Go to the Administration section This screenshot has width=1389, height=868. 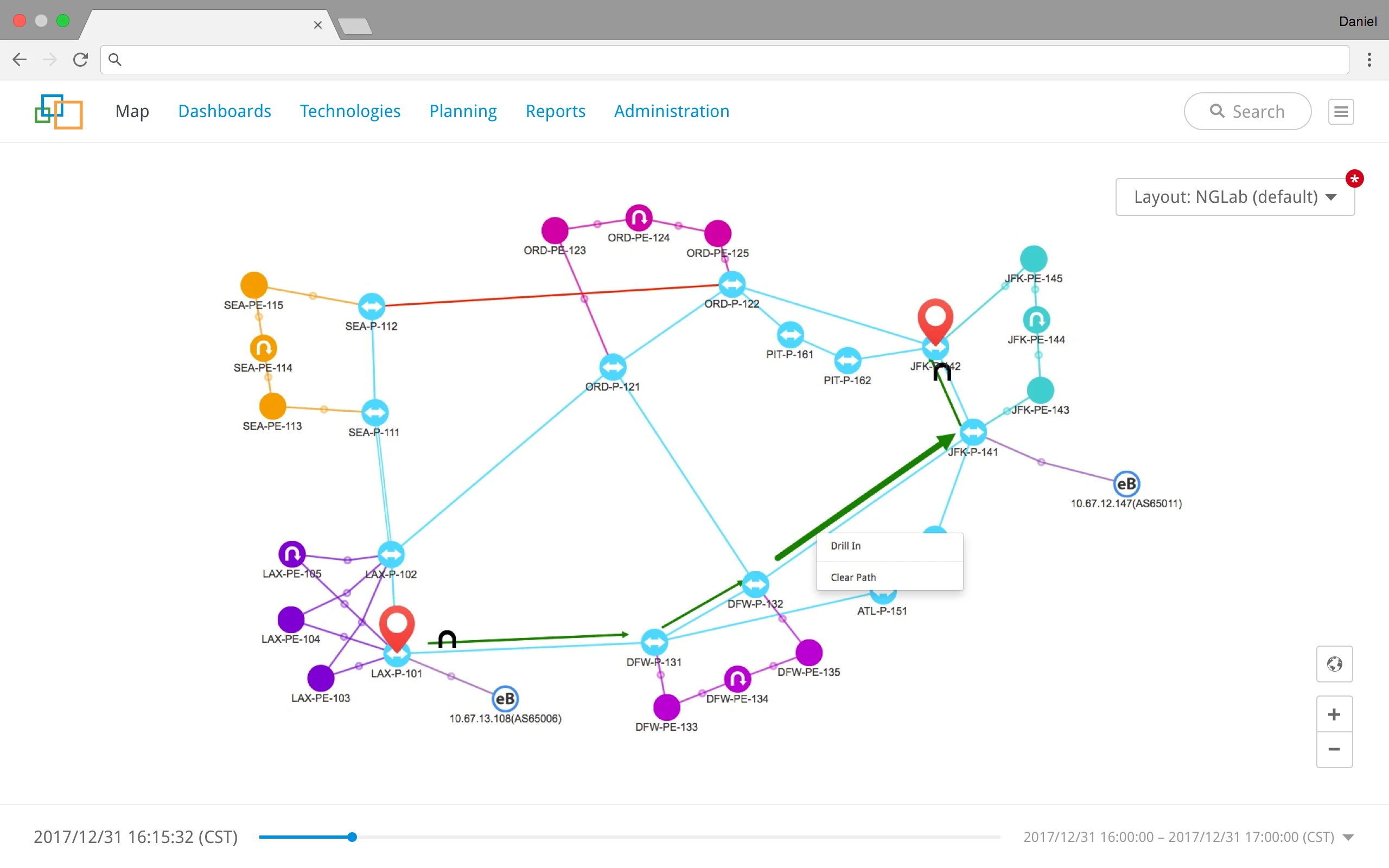[x=672, y=111]
